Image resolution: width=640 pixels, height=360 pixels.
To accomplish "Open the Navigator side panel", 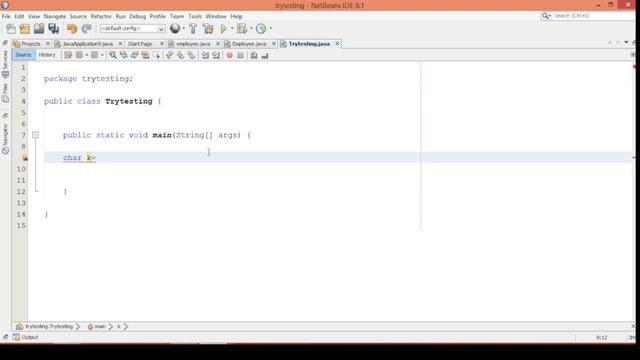I will [5, 139].
